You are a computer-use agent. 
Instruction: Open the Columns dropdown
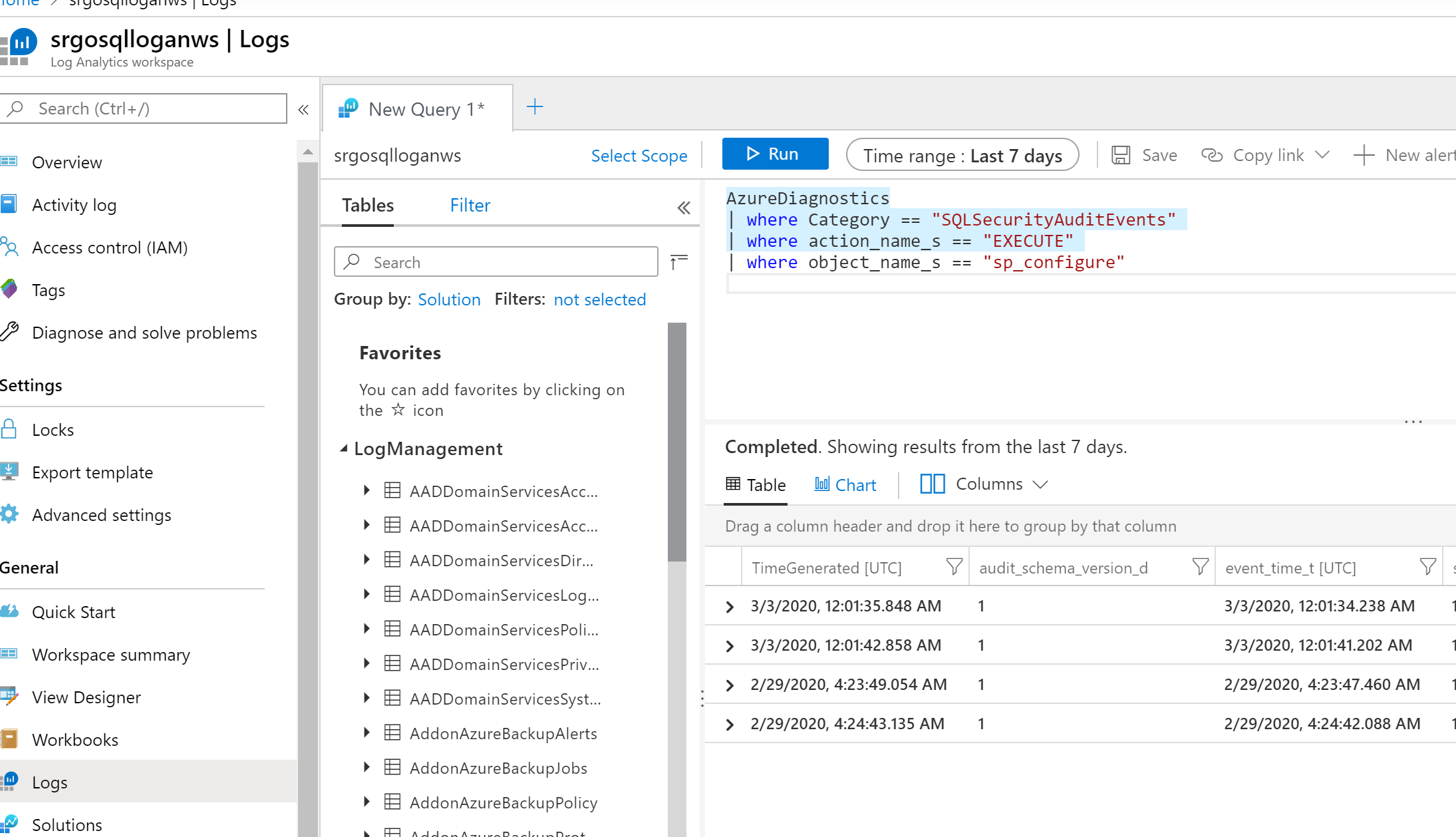(984, 484)
